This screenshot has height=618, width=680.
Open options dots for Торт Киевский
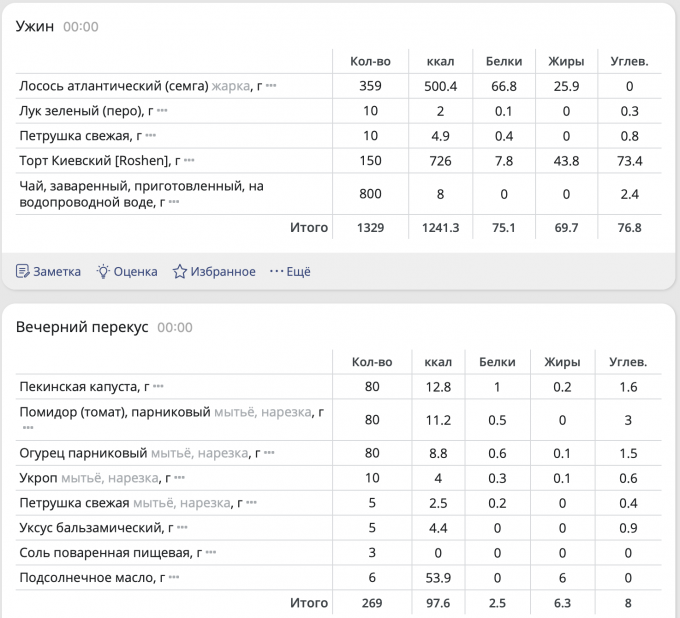tap(189, 160)
